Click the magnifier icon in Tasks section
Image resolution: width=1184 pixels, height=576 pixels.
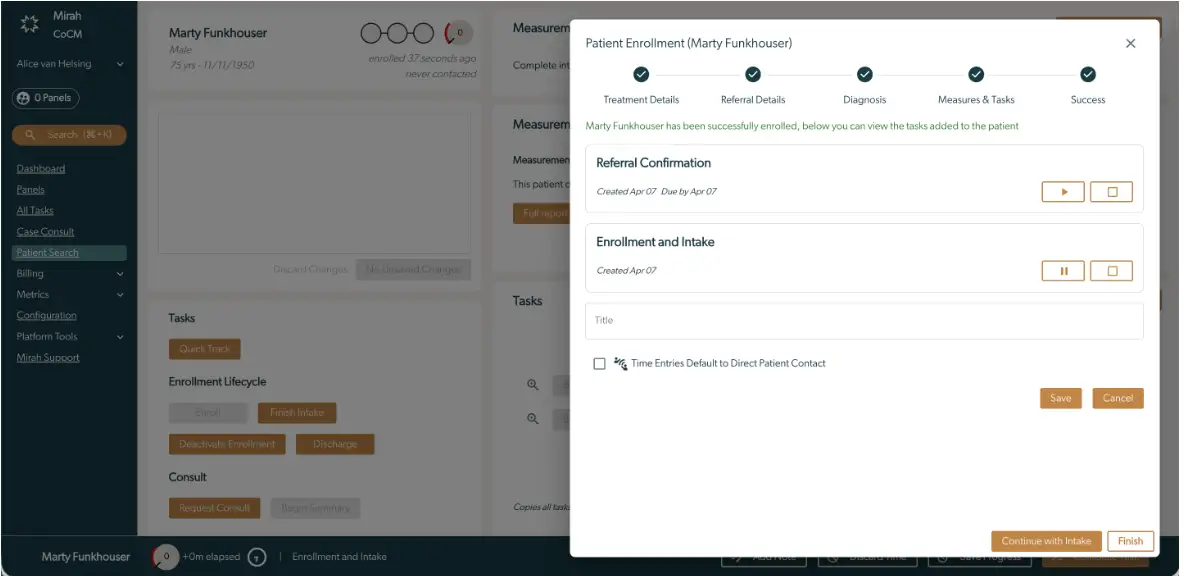[531, 385]
